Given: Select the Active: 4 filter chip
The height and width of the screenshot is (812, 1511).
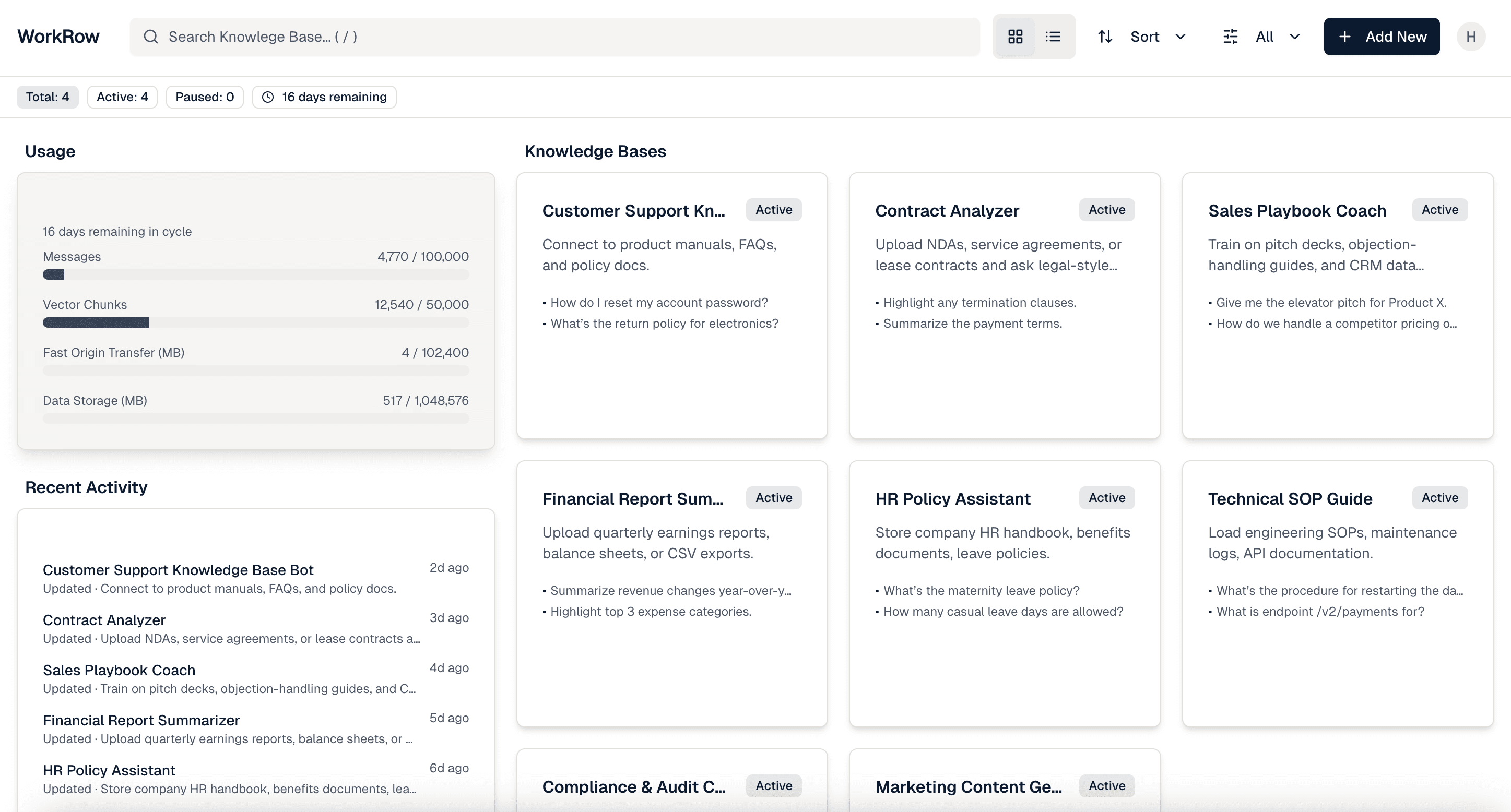Looking at the screenshot, I should [x=122, y=97].
